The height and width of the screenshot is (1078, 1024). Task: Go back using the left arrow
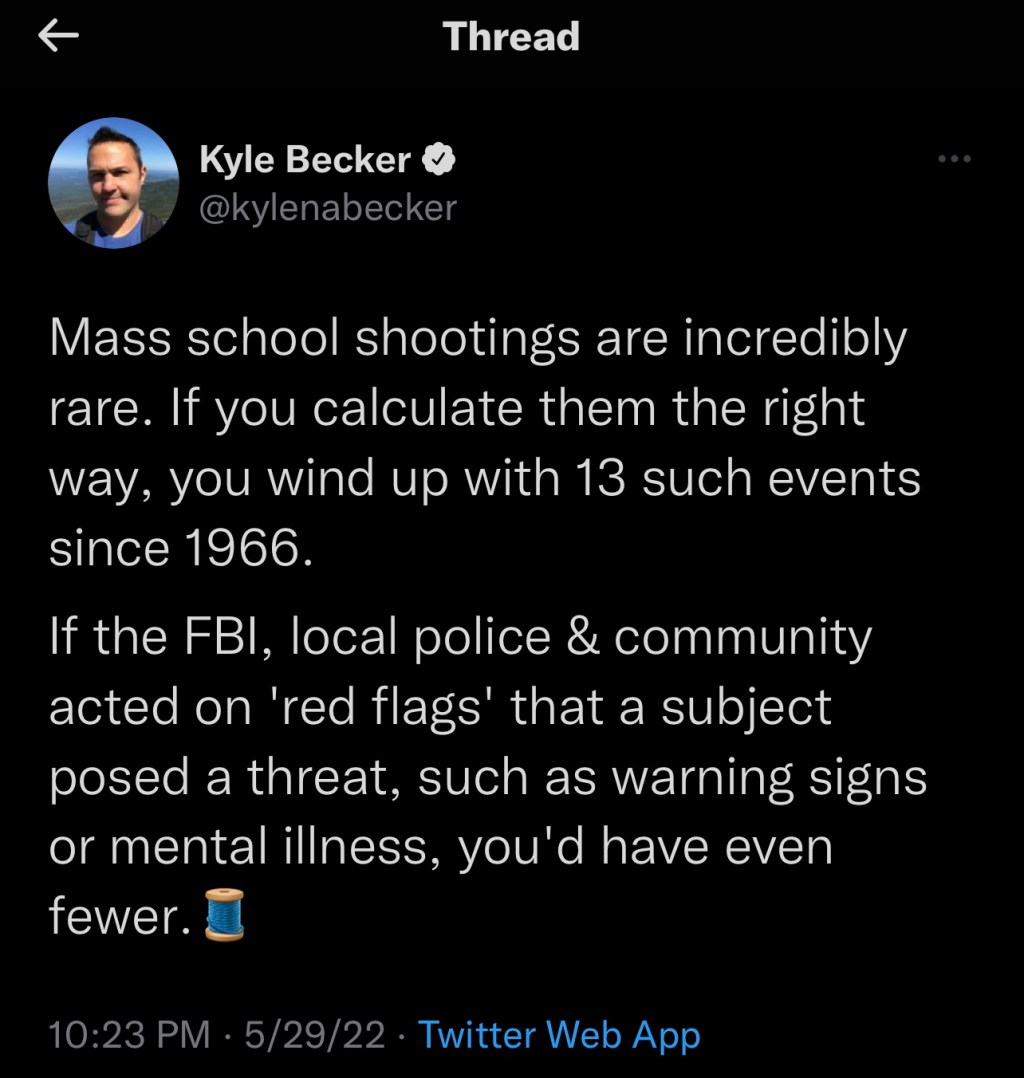[x=58, y=37]
